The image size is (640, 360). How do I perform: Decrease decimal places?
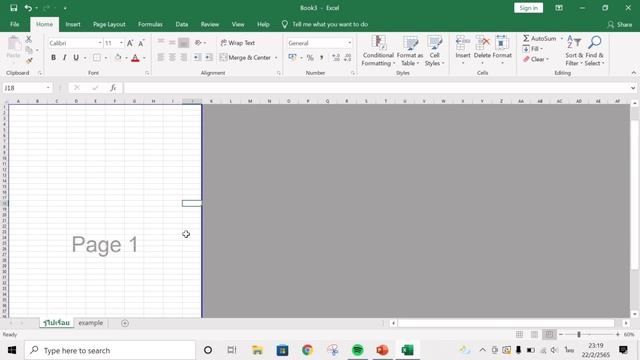pyautogui.click(x=347, y=58)
